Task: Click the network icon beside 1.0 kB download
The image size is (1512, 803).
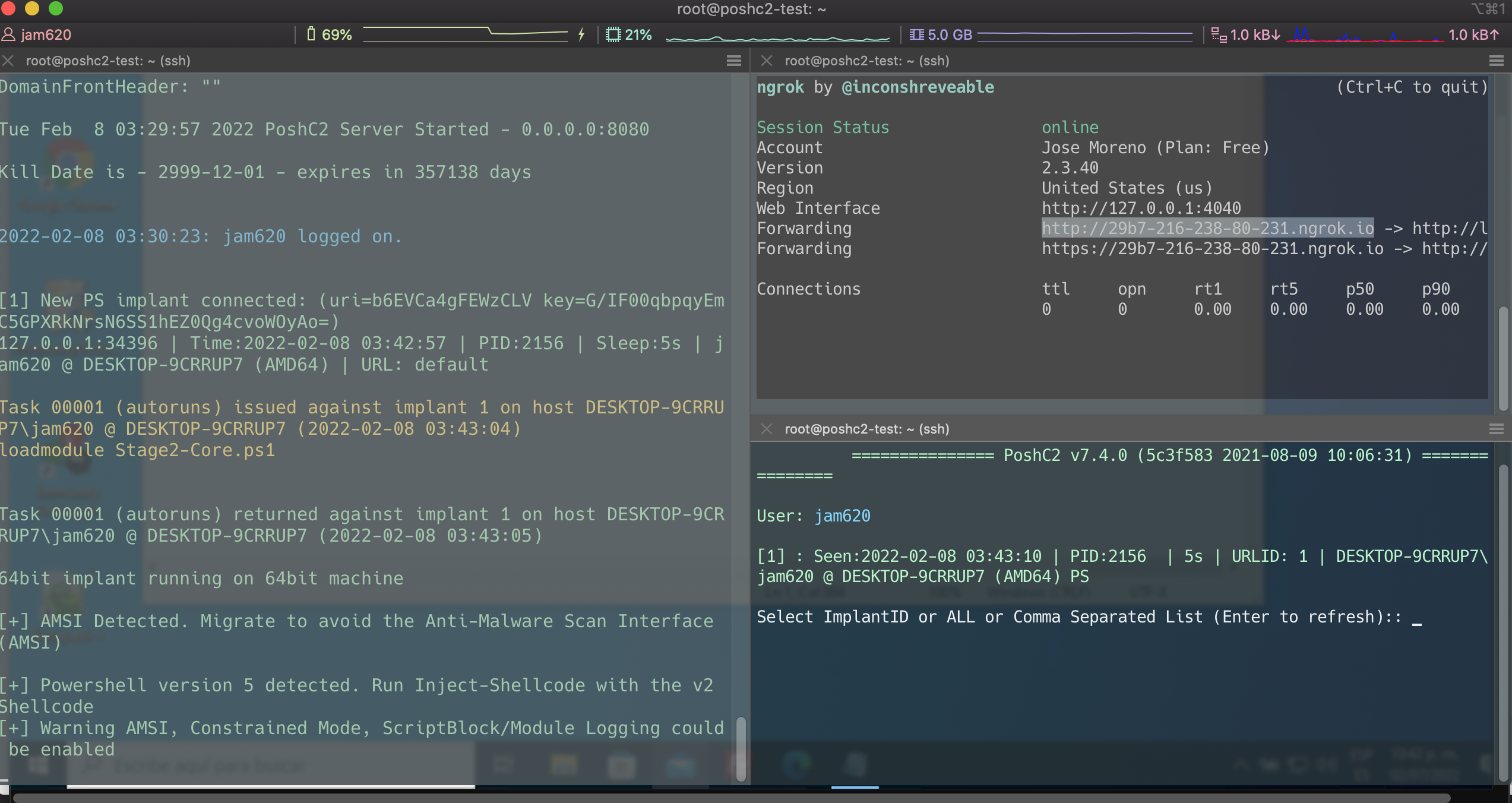Action: 1219,34
